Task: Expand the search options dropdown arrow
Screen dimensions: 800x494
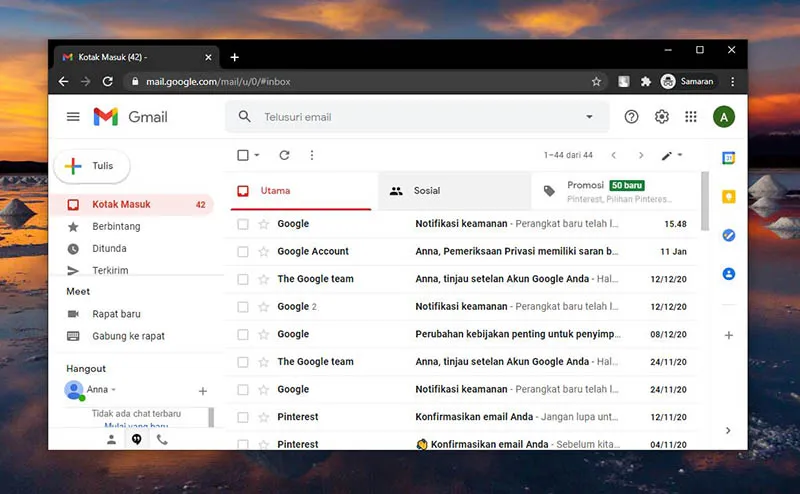Action: click(589, 117)
